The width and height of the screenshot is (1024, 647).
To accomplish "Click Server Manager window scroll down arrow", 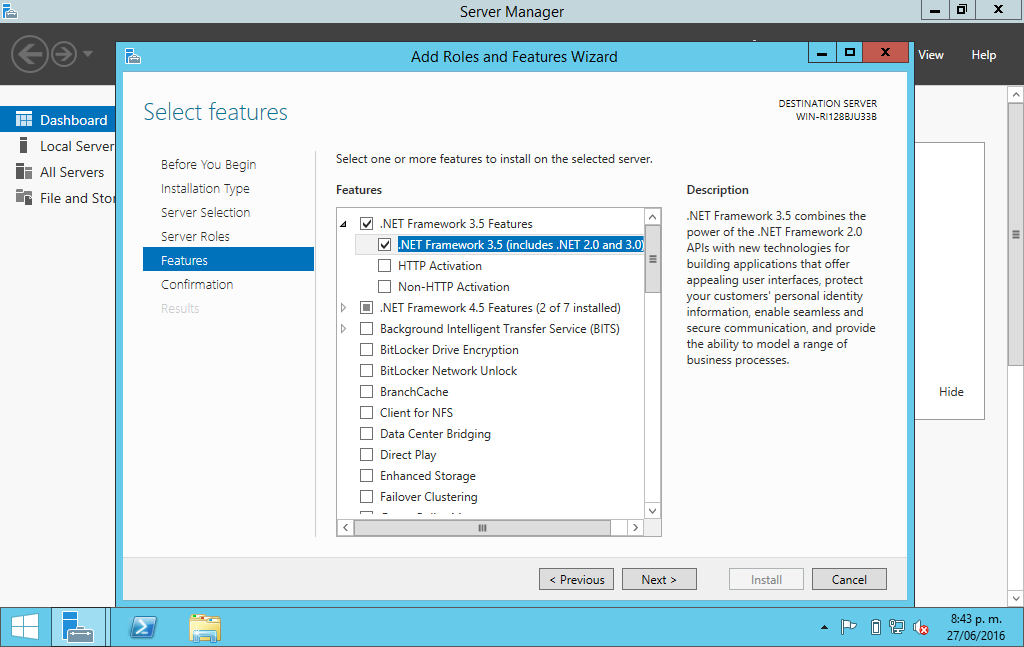I will pyautogui.click(x=1016, y=597).
